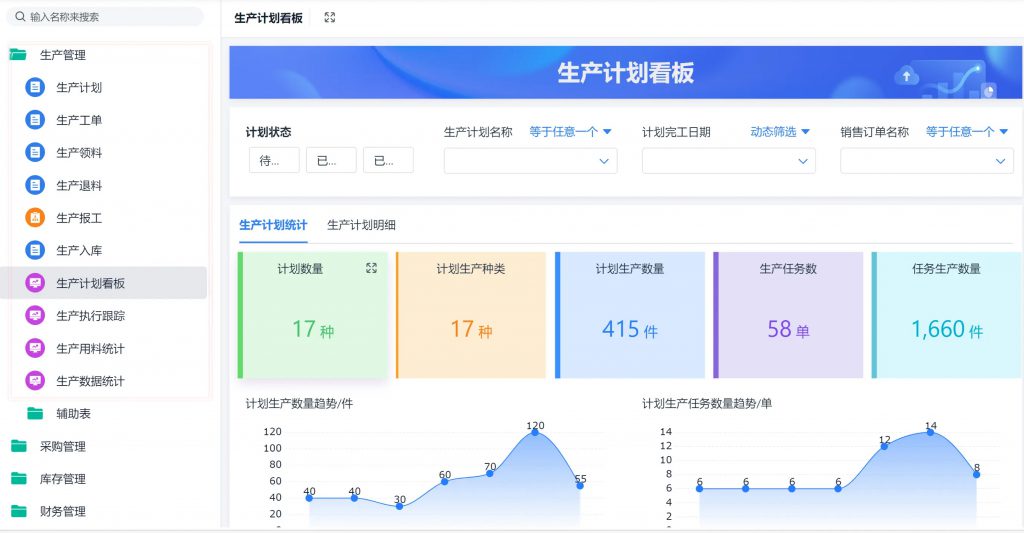The image size is (1024, 533).
Task: Expand the 财务管理 folder
Action: coord(63,511)
